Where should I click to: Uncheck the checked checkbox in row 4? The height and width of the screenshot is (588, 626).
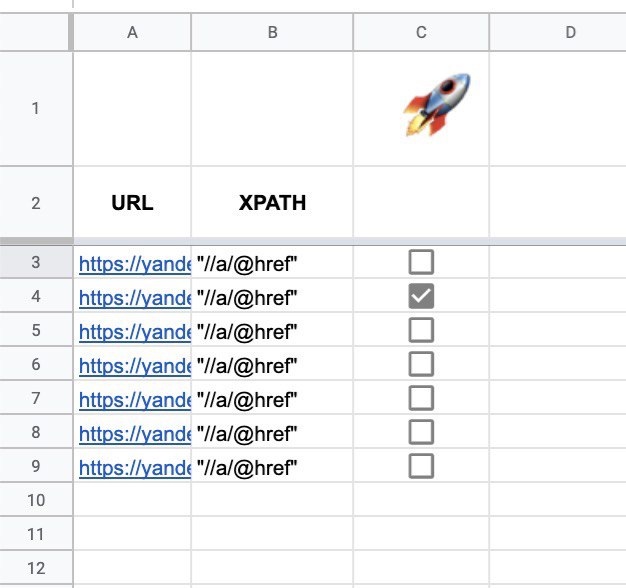click(x=421, y=296)
